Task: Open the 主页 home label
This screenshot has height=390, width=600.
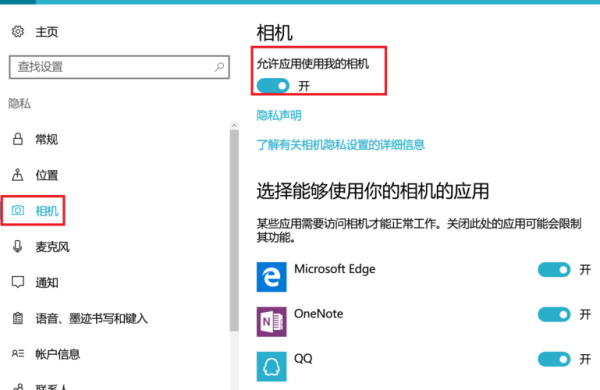Action: coord(47,32)
